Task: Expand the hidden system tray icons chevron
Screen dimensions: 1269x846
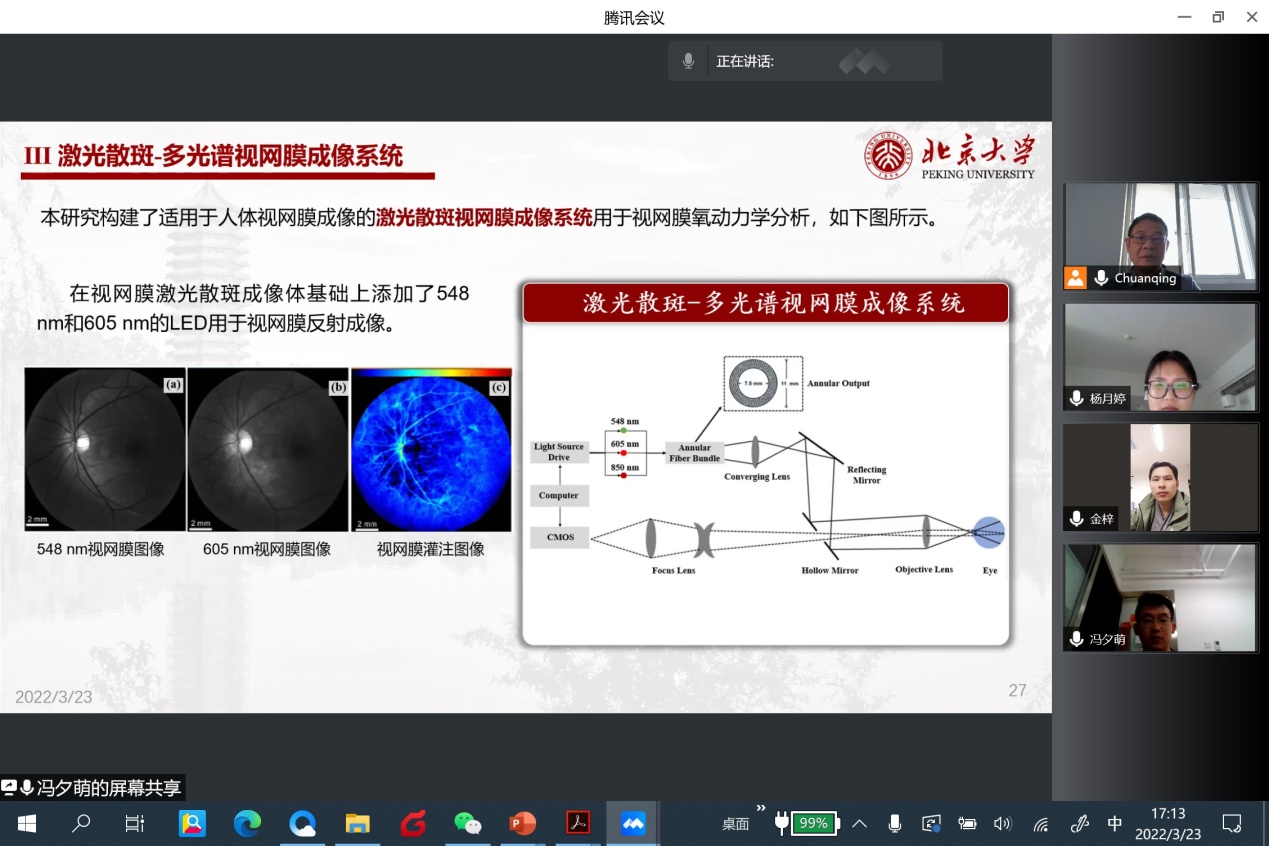Action: click(x=859, y=823)
